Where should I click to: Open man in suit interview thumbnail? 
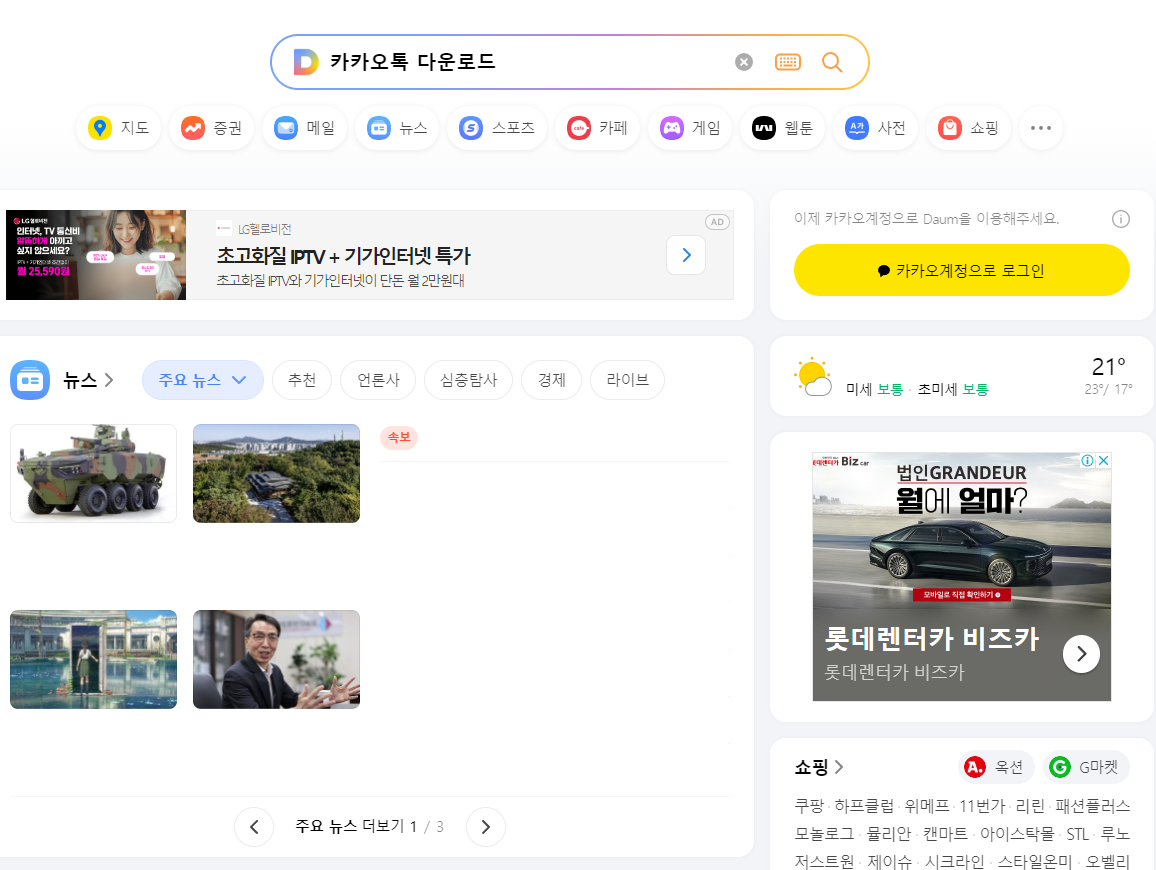point(276,659)
